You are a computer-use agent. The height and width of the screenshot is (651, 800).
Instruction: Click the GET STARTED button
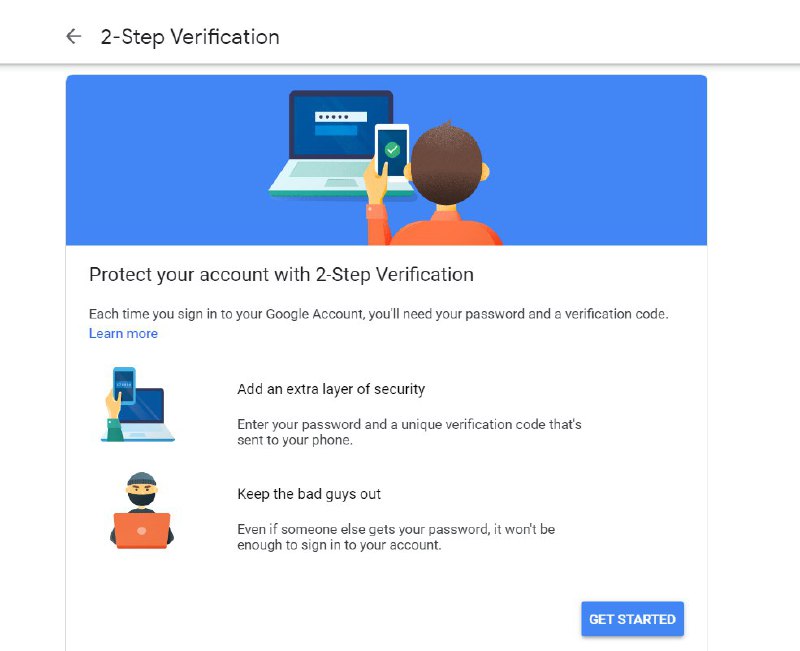pos(633,619)
